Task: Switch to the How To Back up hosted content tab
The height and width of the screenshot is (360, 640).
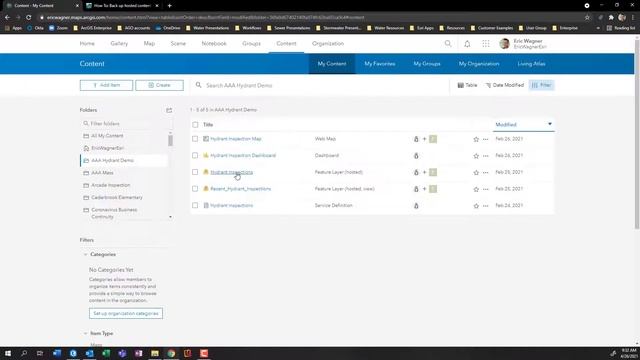Action: [x=122, y=6]
